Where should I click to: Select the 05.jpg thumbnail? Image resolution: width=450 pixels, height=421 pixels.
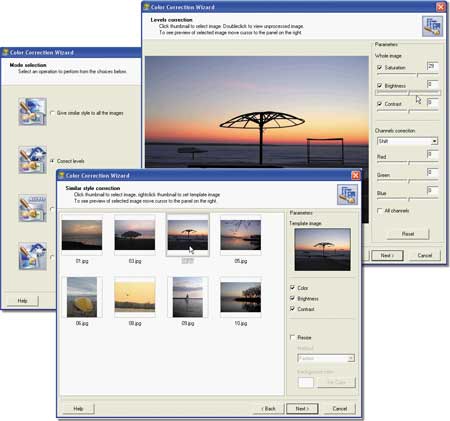(x=241, y=235)
